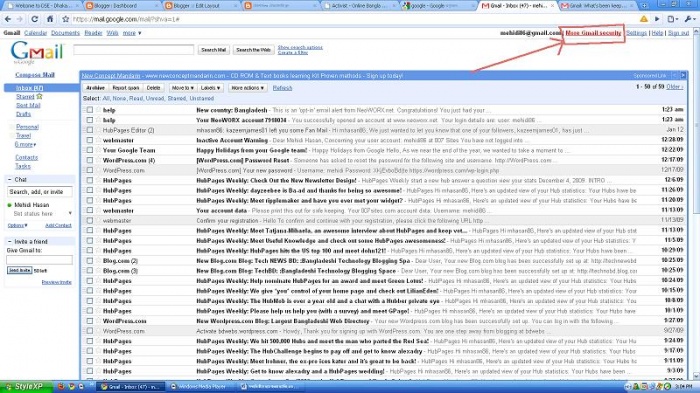Click in the Gmail search box

click(134, 50)
